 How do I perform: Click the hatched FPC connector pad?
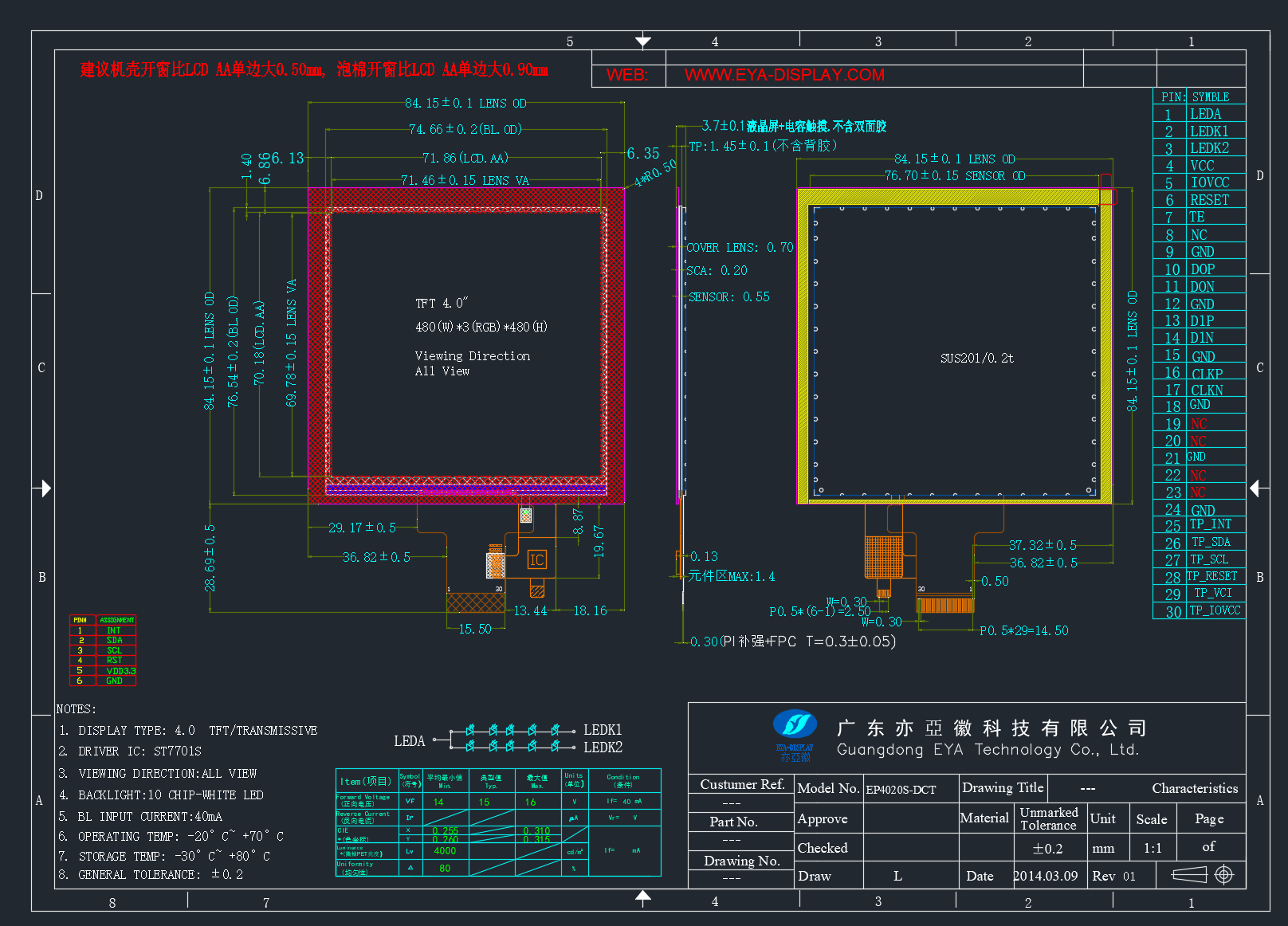point(476,602)
